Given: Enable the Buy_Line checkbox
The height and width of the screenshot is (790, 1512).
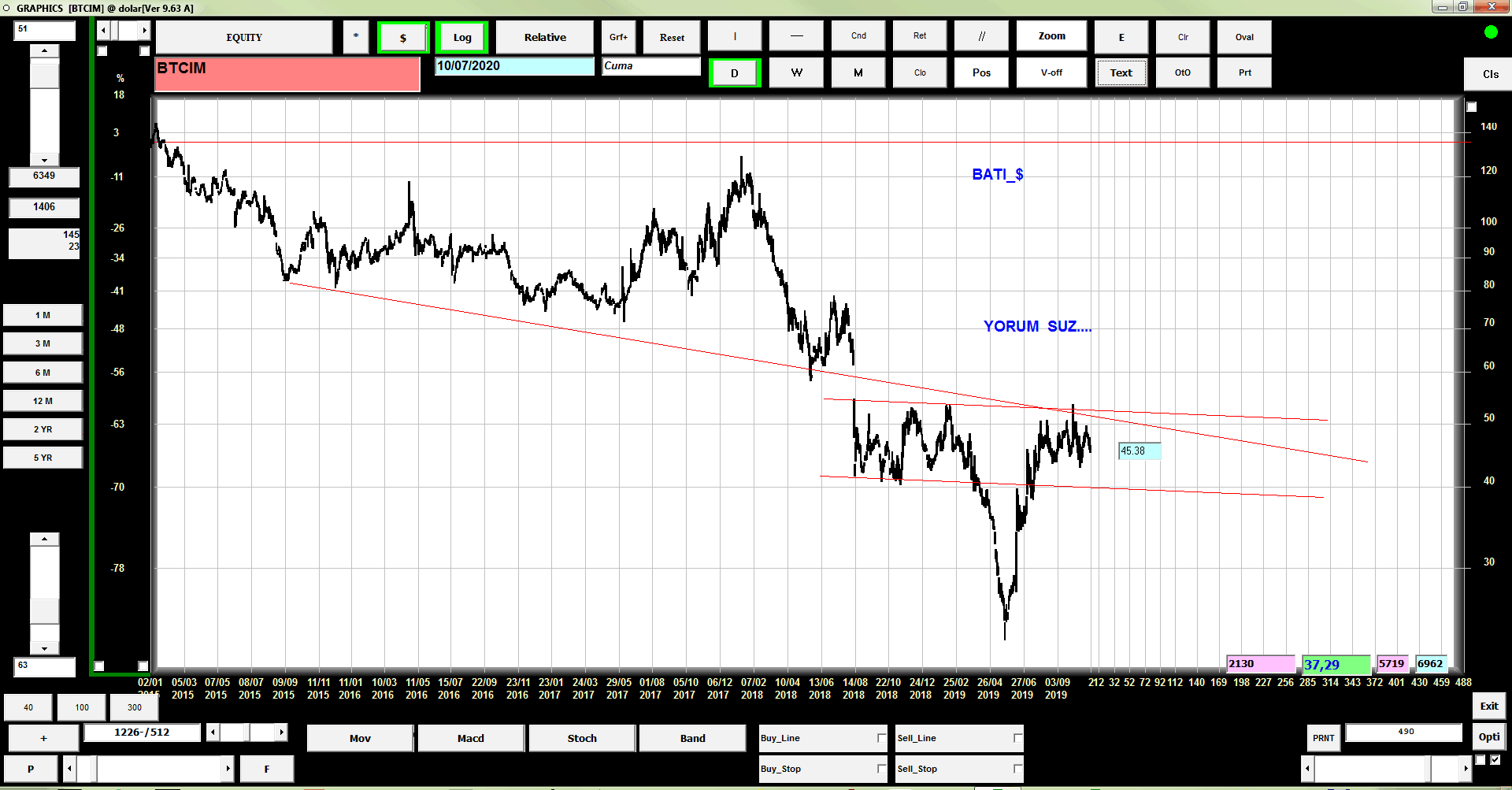Looking at the screenshot, I should pos(881,738).
